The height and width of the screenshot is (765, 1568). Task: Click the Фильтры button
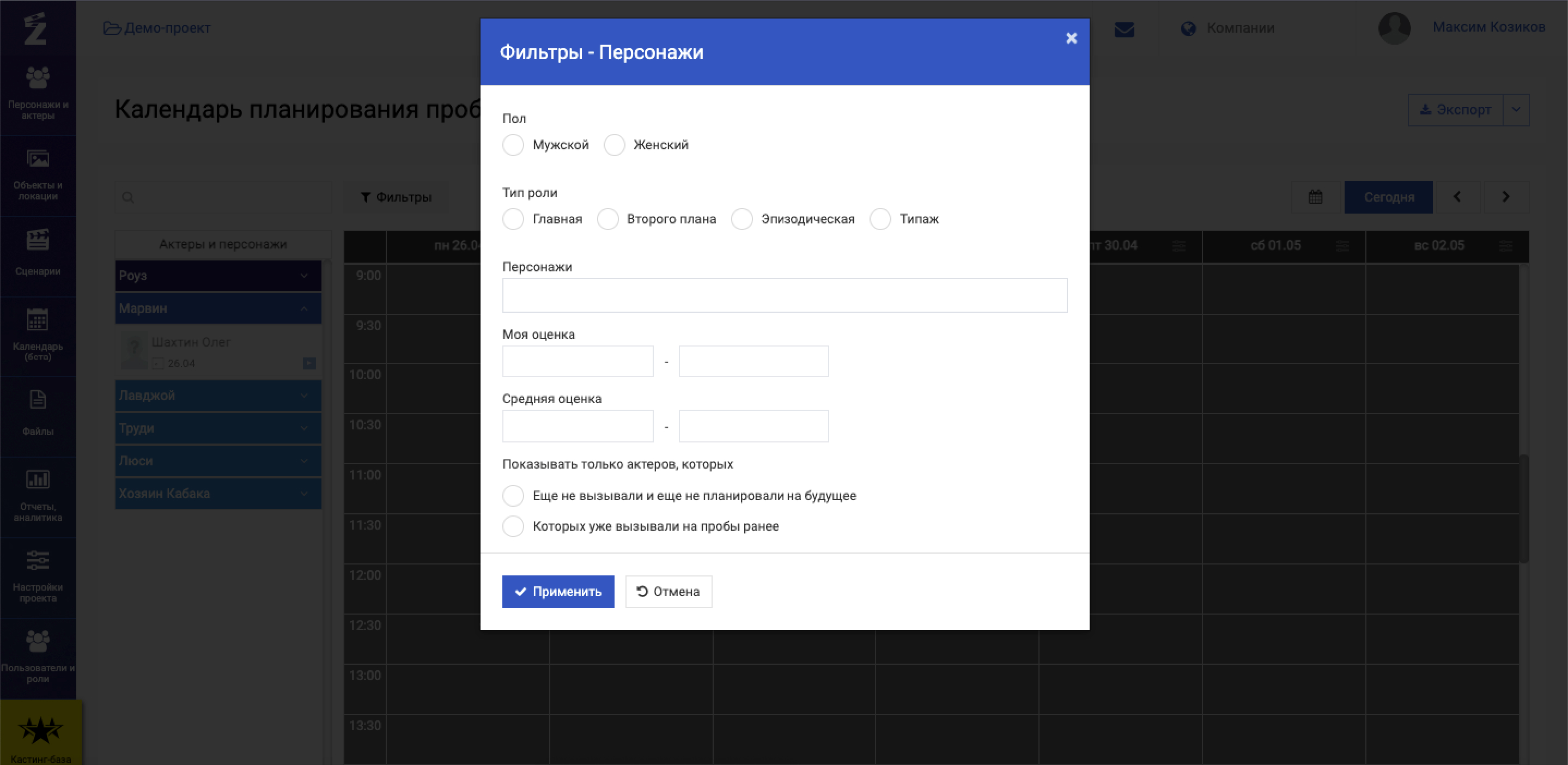396,197
